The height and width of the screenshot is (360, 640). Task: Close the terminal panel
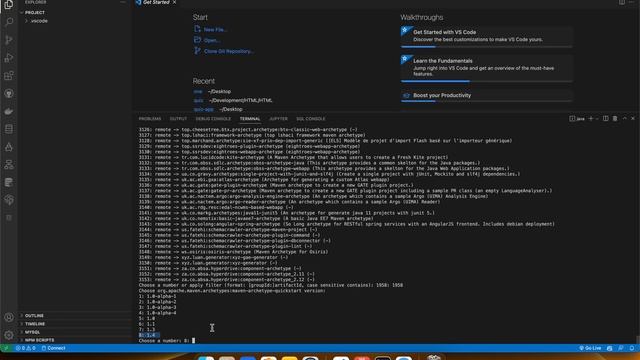[633, 118]
